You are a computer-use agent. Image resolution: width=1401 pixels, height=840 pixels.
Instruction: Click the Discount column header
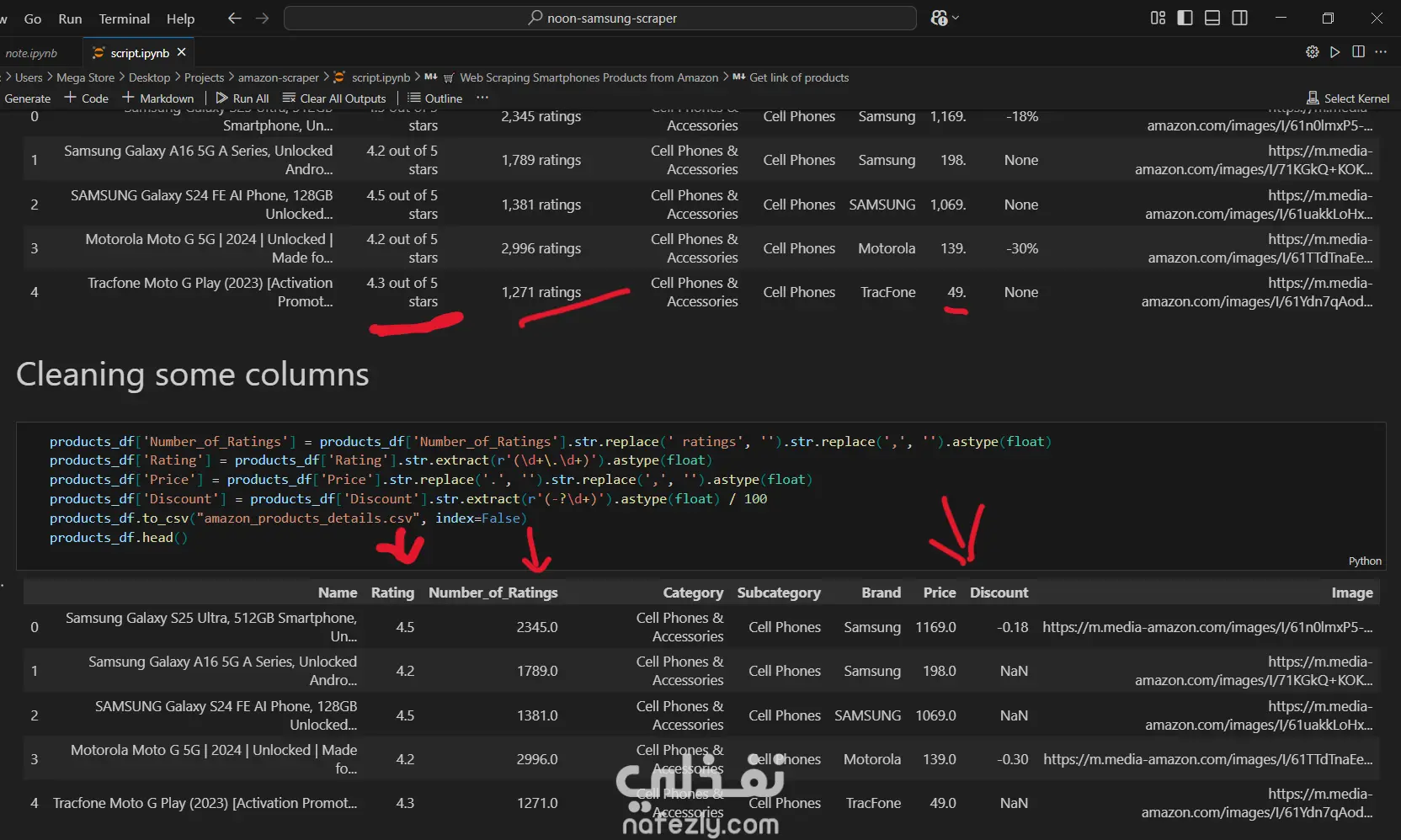click(999, 593)
